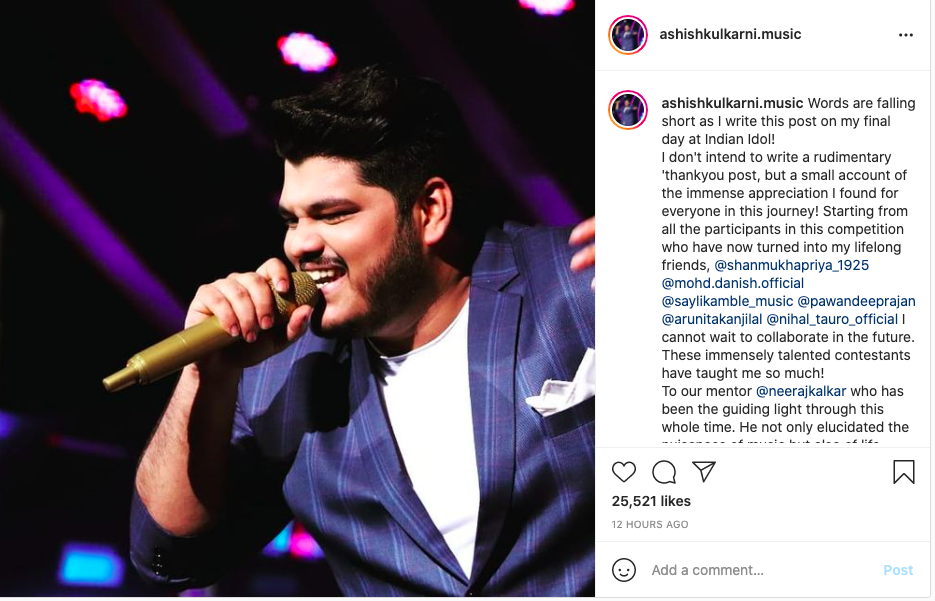Click the Post comment button
Viewport: 935px width, 601px height.
pyautogui.click(x=897, y=570)
